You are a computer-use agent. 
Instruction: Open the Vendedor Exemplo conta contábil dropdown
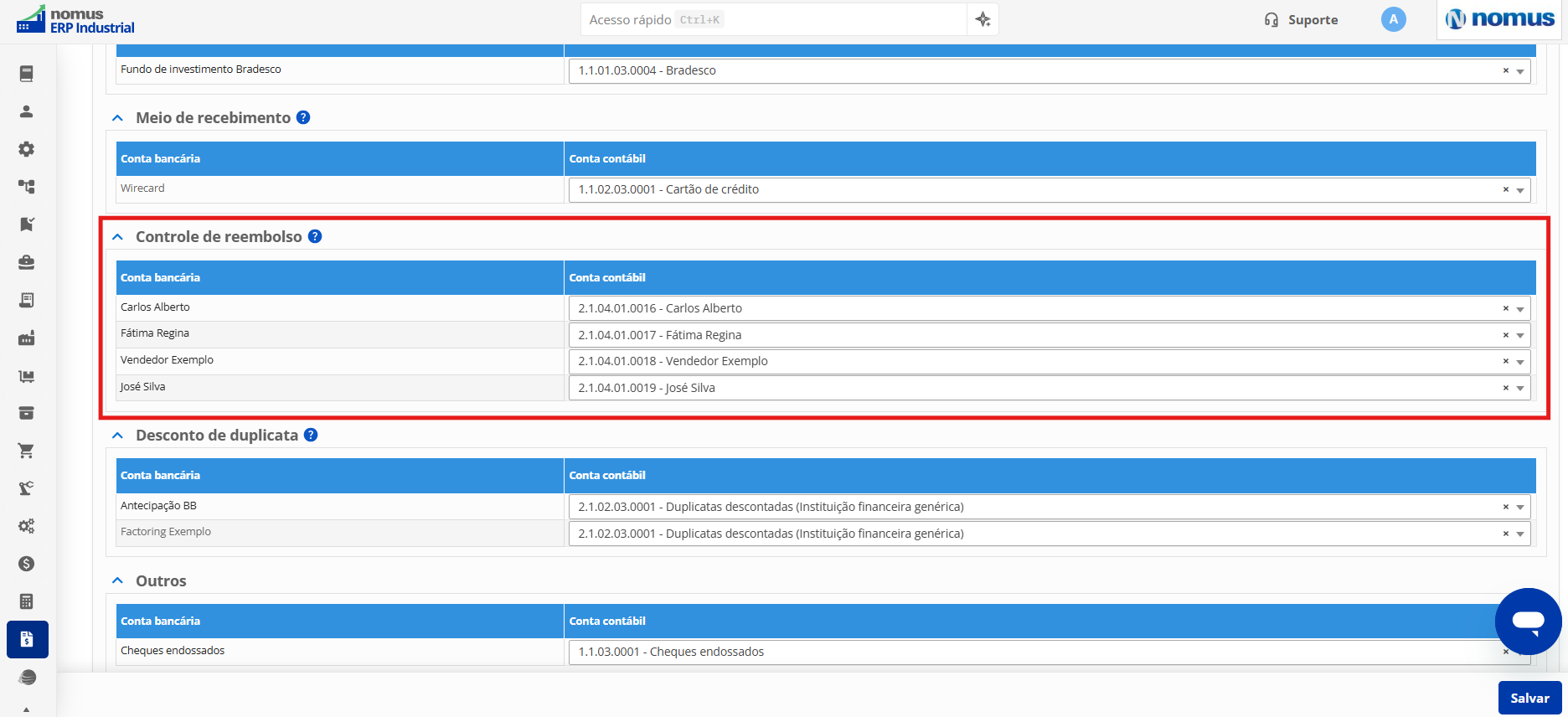click(x=1520, y=362)
